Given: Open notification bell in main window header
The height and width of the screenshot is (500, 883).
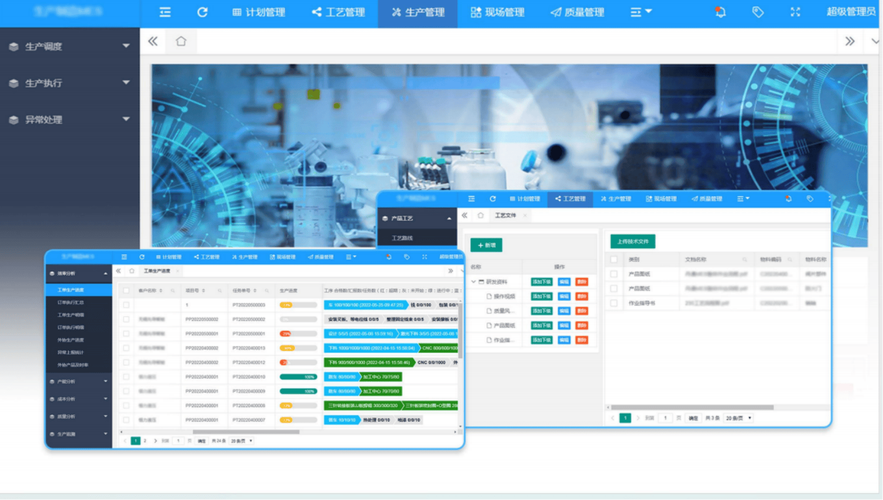Looking at the screenshot, I should 720,12.
